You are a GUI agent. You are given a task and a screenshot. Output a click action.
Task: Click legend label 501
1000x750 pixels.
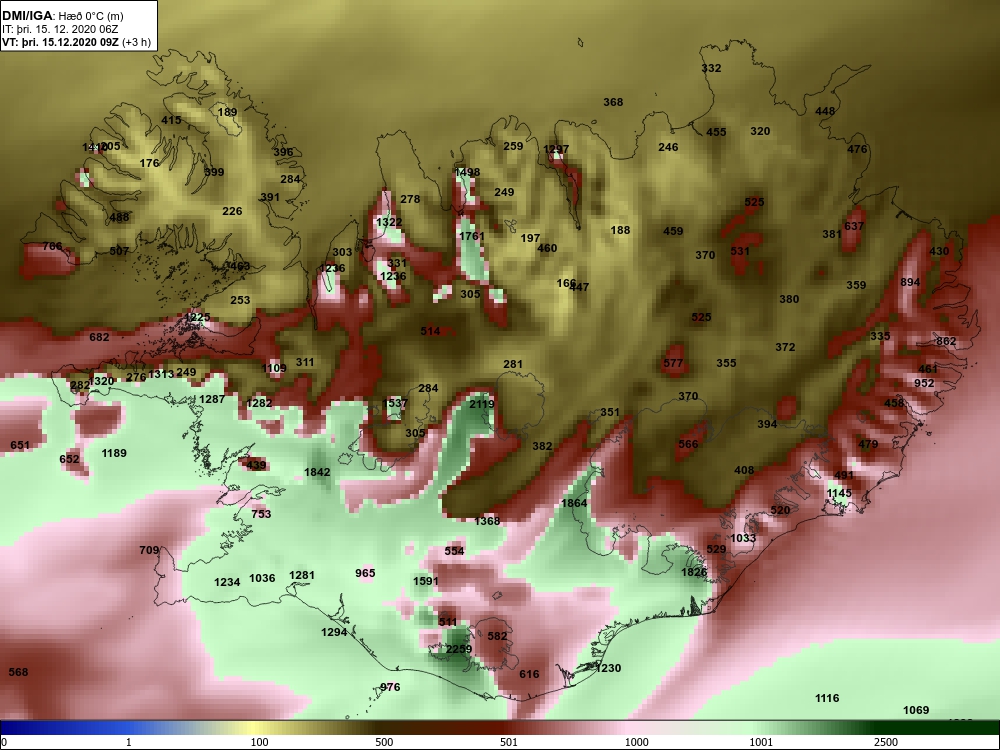(x=509, y=742)
